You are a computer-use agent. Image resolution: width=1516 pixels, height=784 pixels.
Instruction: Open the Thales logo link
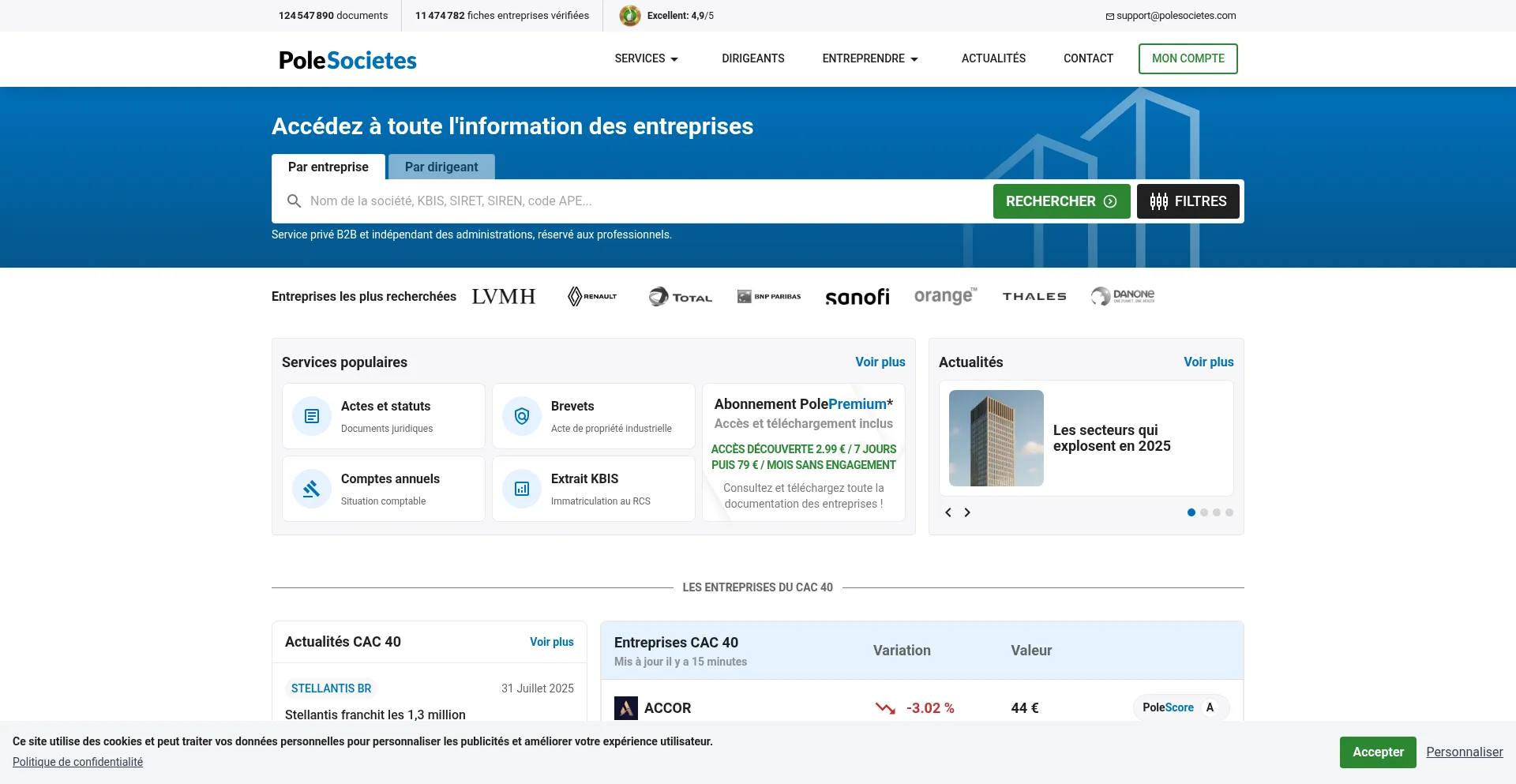point(1034,297)
